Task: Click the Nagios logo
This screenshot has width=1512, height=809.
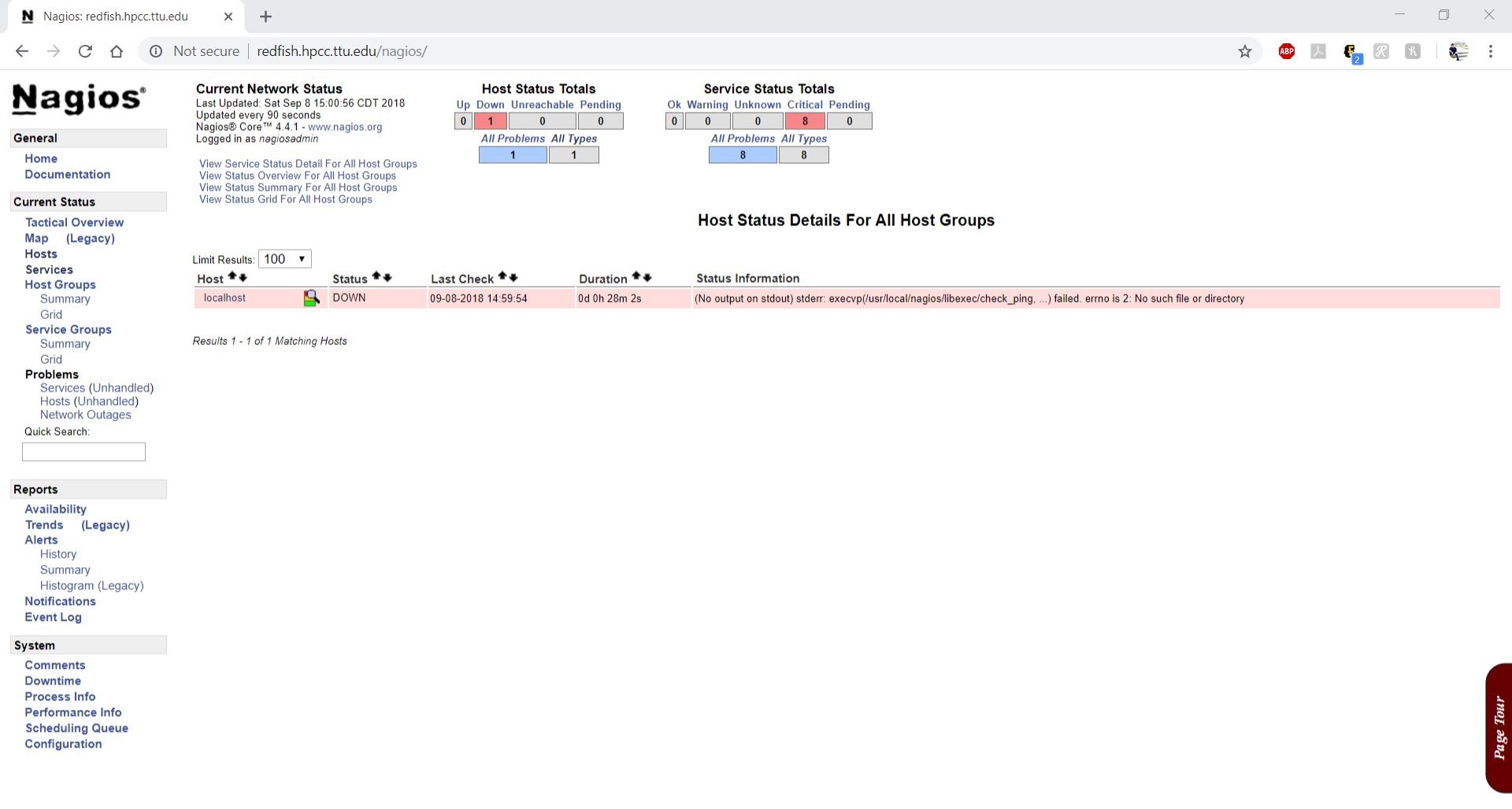Action: (79, 99)
